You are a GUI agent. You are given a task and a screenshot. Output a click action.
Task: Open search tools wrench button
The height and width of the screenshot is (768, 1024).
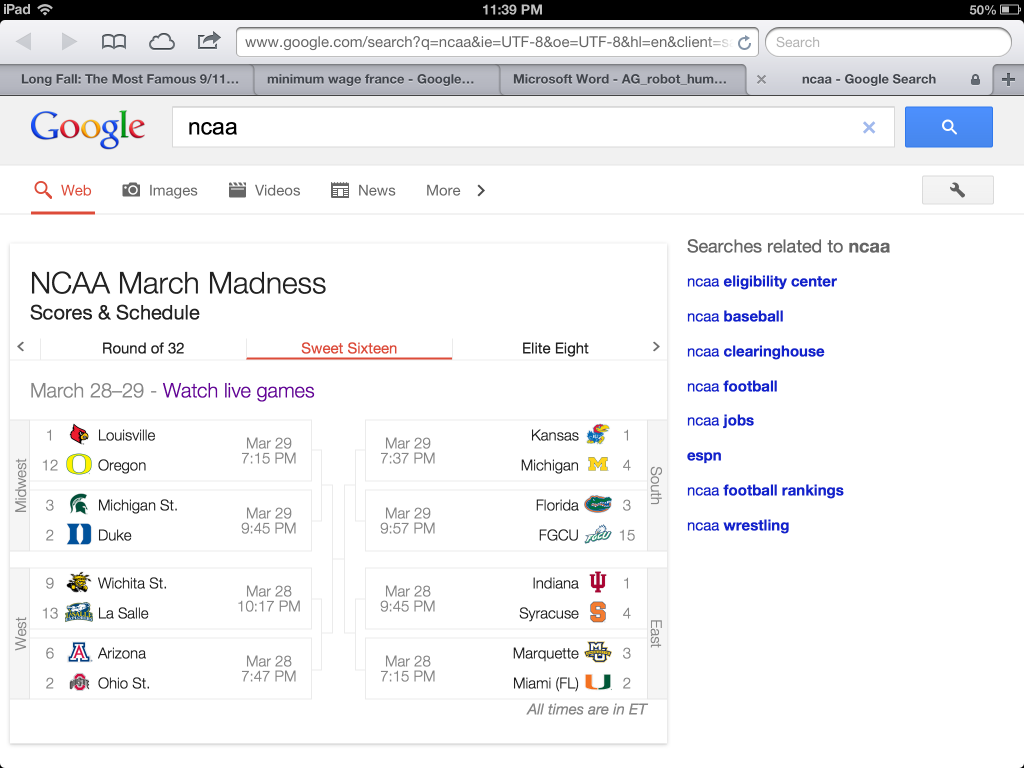point(957,190)
